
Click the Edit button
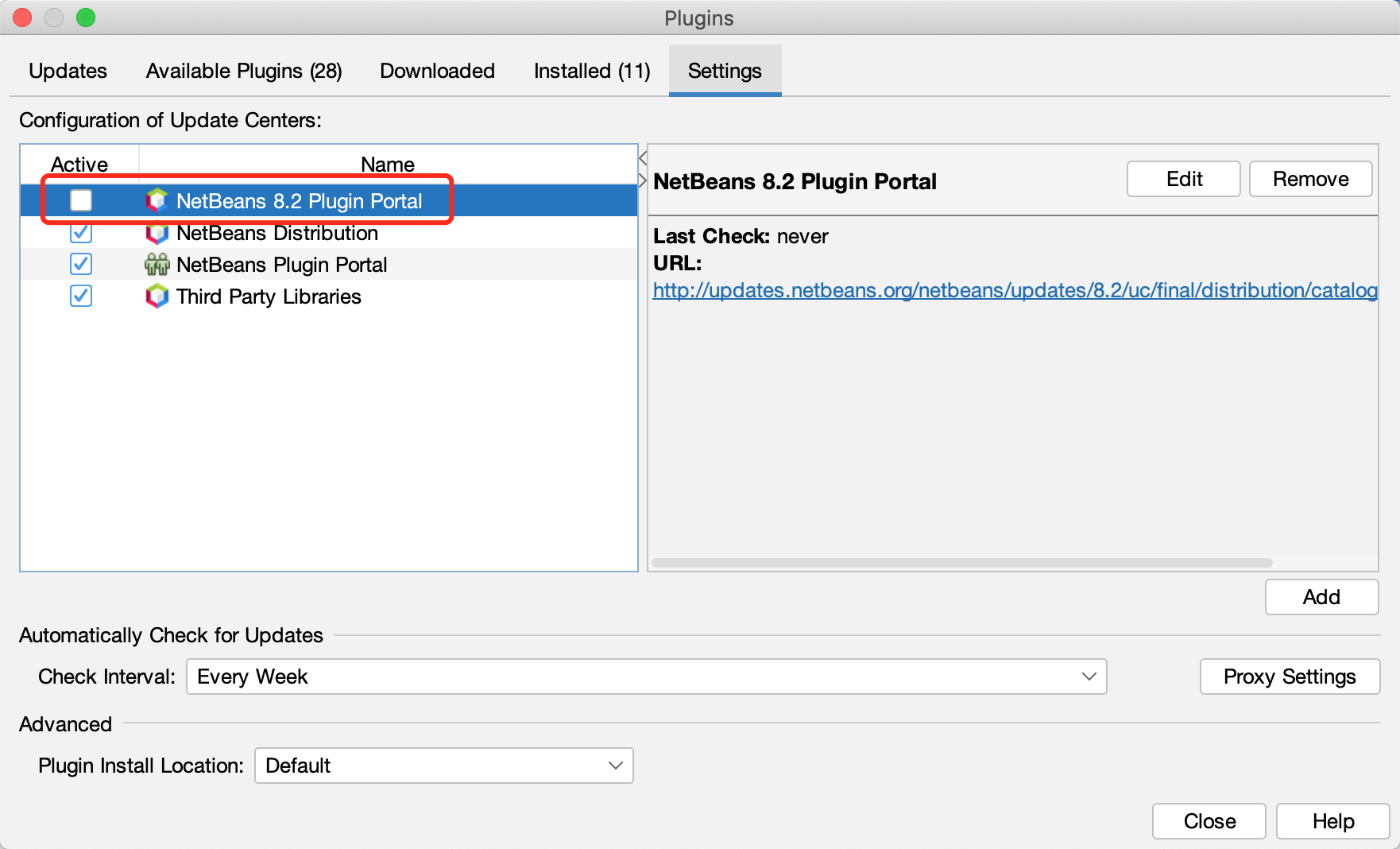(1184, 179)
